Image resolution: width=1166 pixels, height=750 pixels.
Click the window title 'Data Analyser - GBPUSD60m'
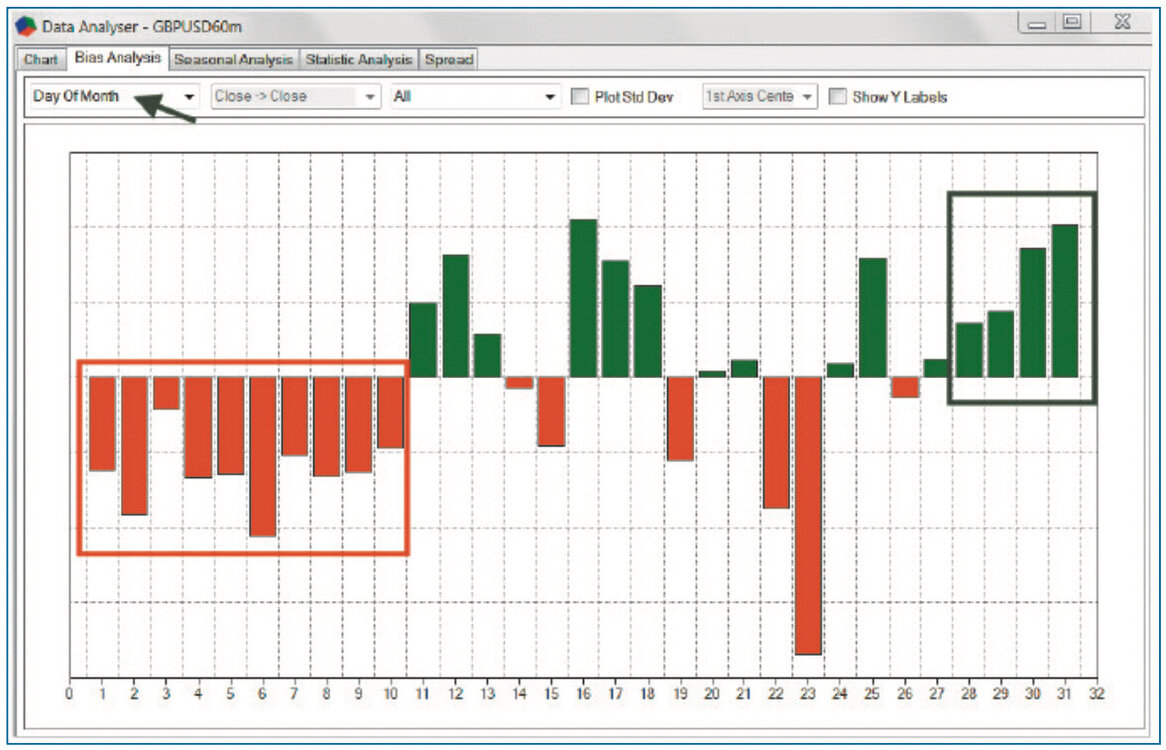[x=142, y=27]
